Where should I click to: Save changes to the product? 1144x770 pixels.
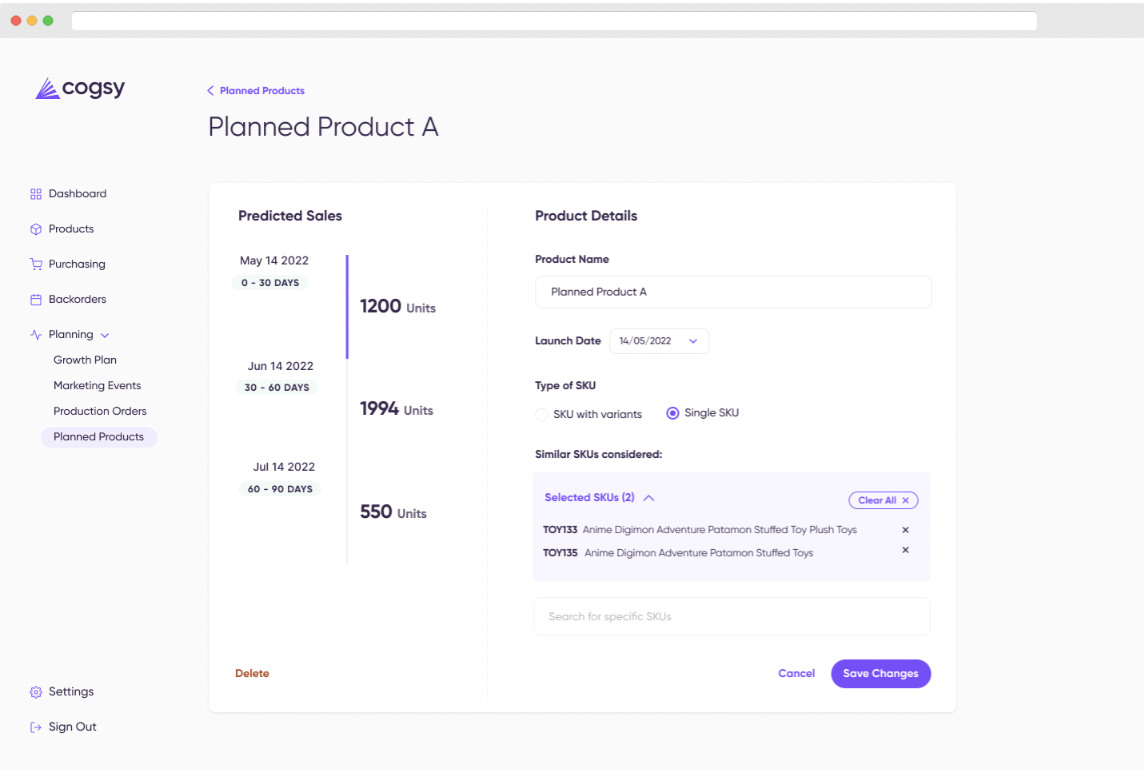coord(881,674)
